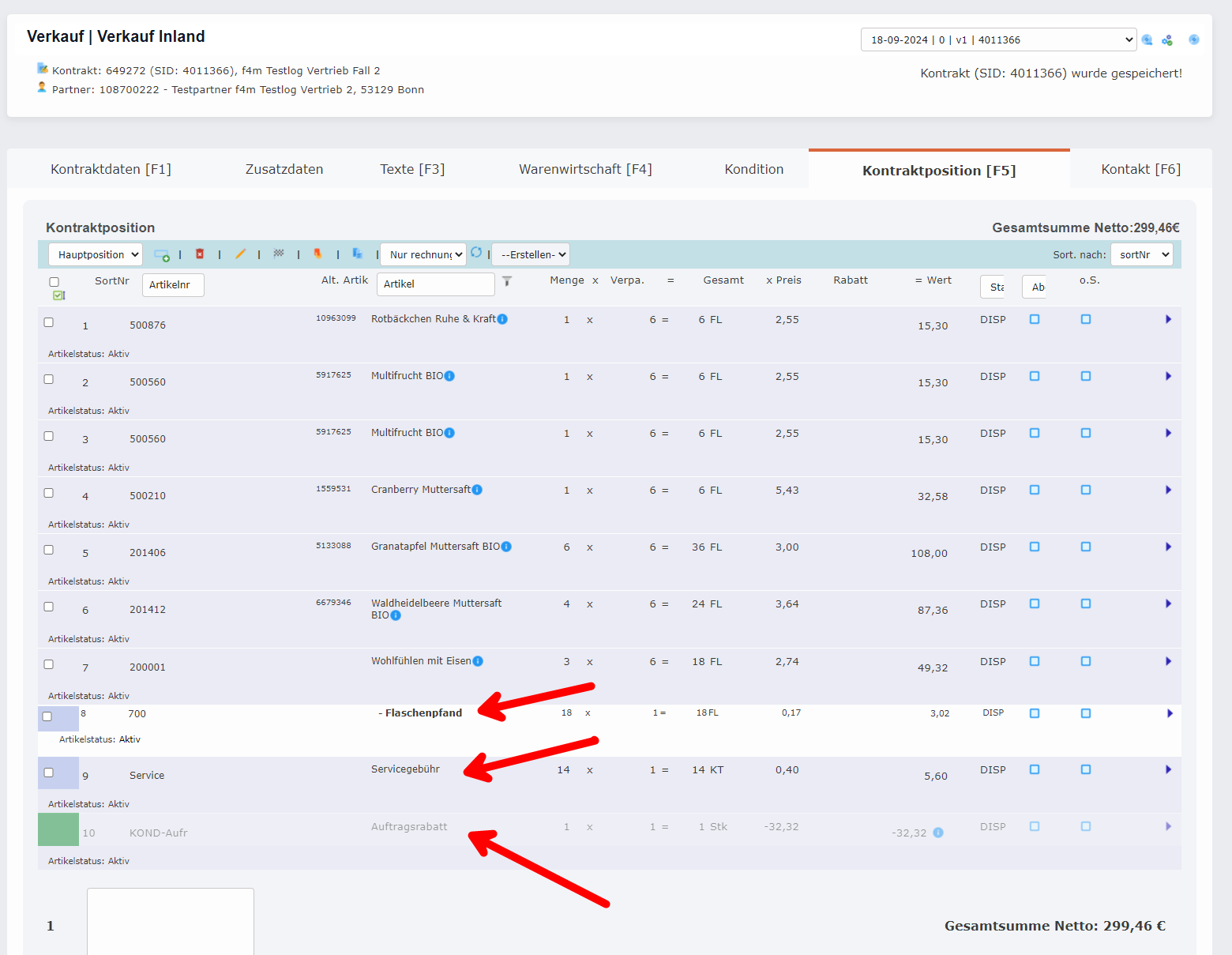The image size is (1232, 955).
Task: Toggle the select-all checkbox in table header
Action: [54, 282]
